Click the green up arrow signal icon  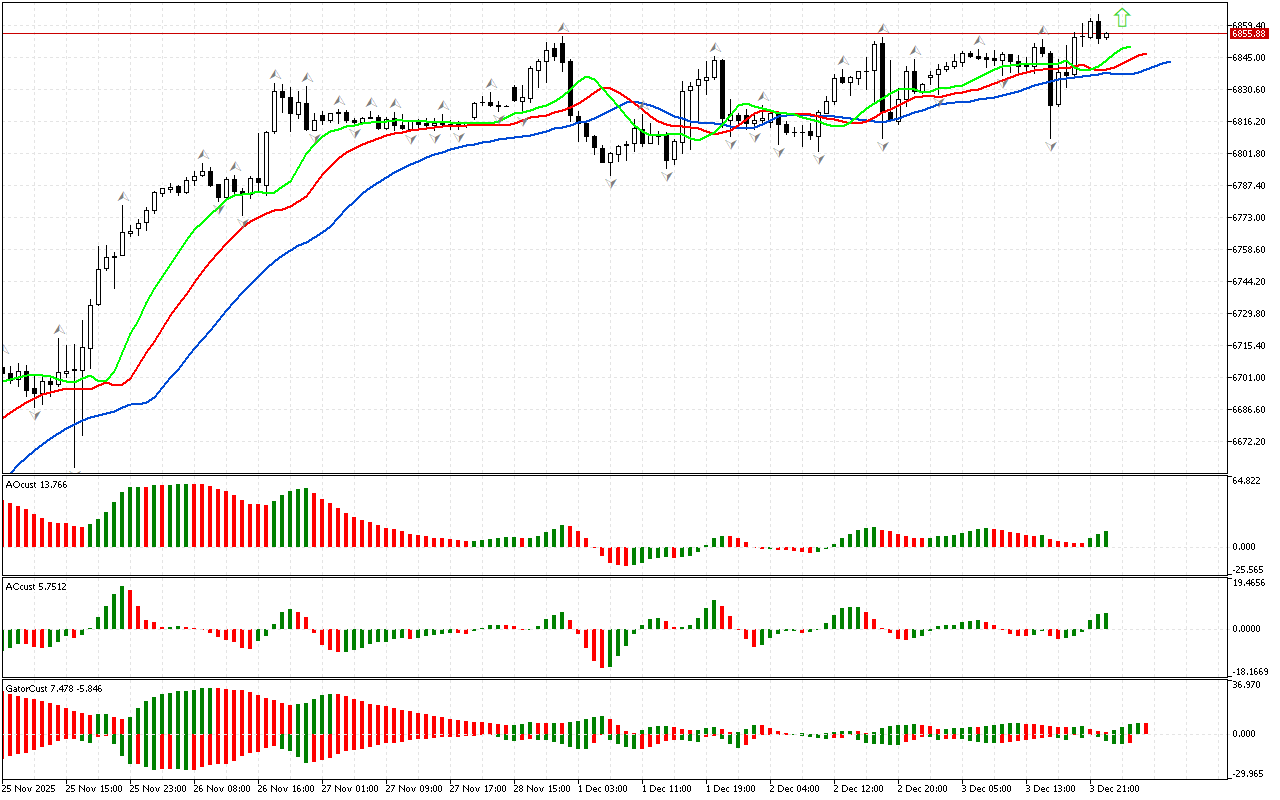point(1122,17)
